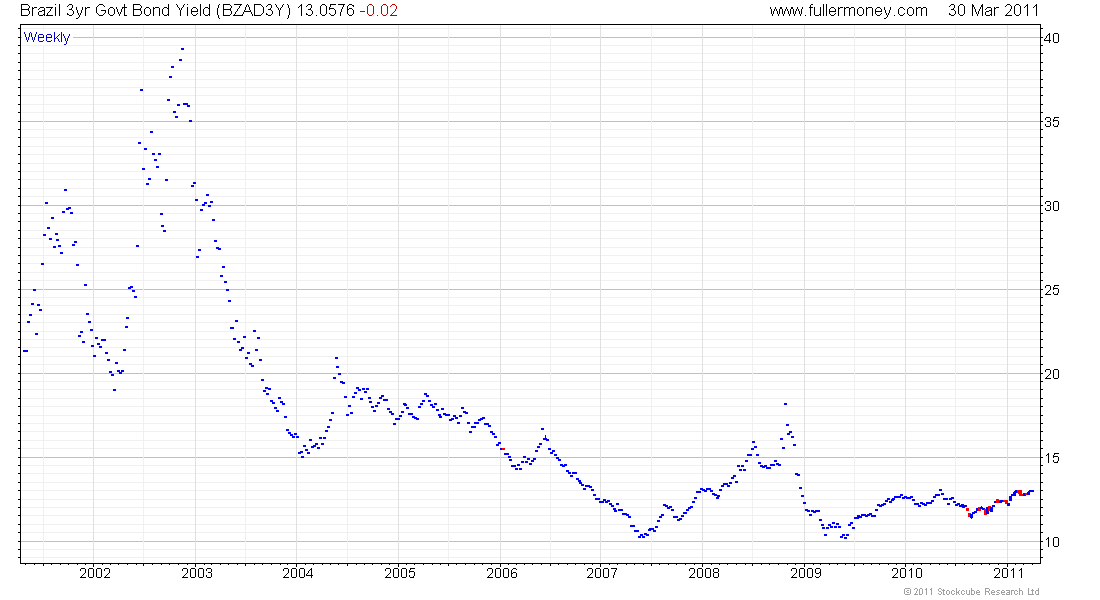Click the 2008 x-axis year label

pos(704,573)
